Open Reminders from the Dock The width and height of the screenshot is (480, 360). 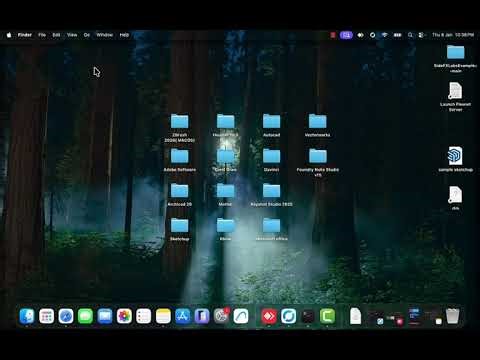pos(144,316)
